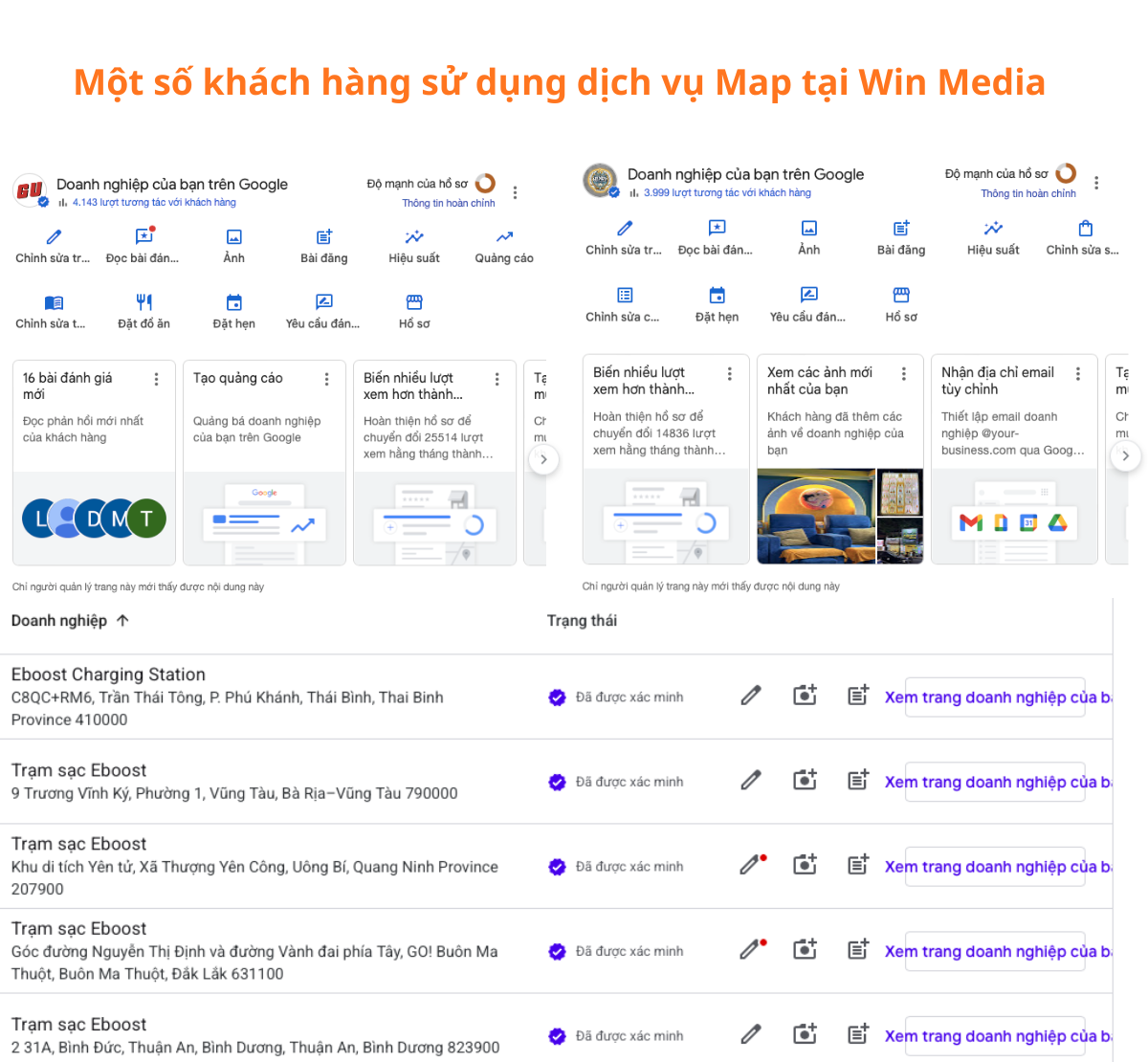Click Bài đăng icon in left panel
This screenshot has width=1148, height=1062.
(x=324, y=236)
